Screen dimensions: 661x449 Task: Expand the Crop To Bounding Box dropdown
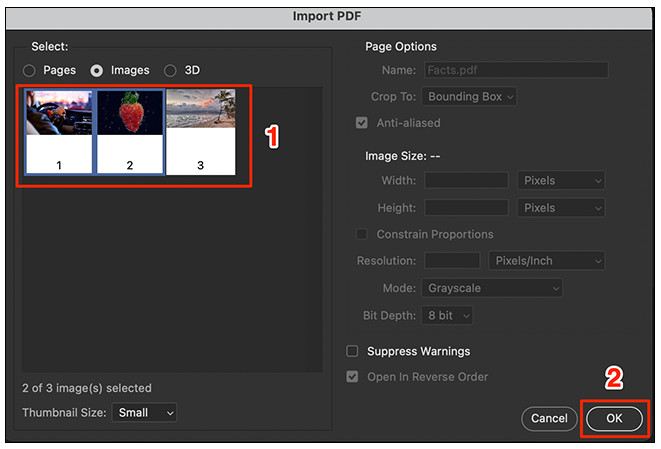(469, 97)
